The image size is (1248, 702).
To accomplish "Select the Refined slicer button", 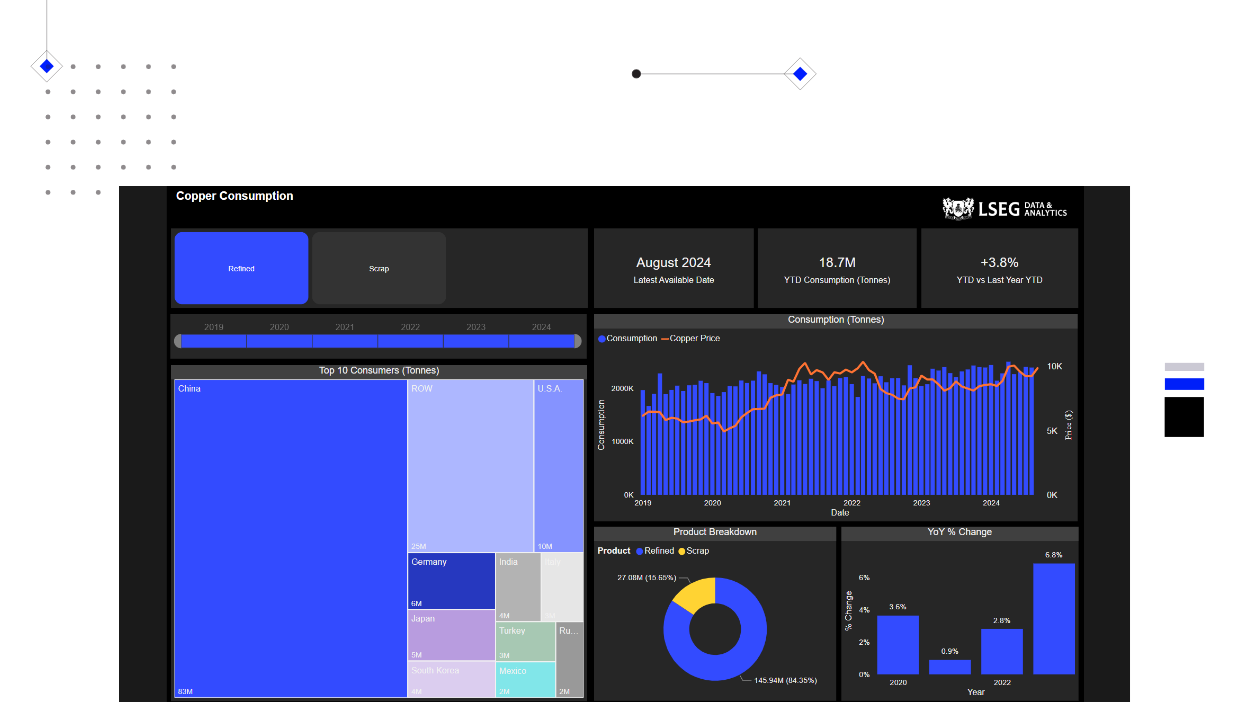I will [241, 268].
